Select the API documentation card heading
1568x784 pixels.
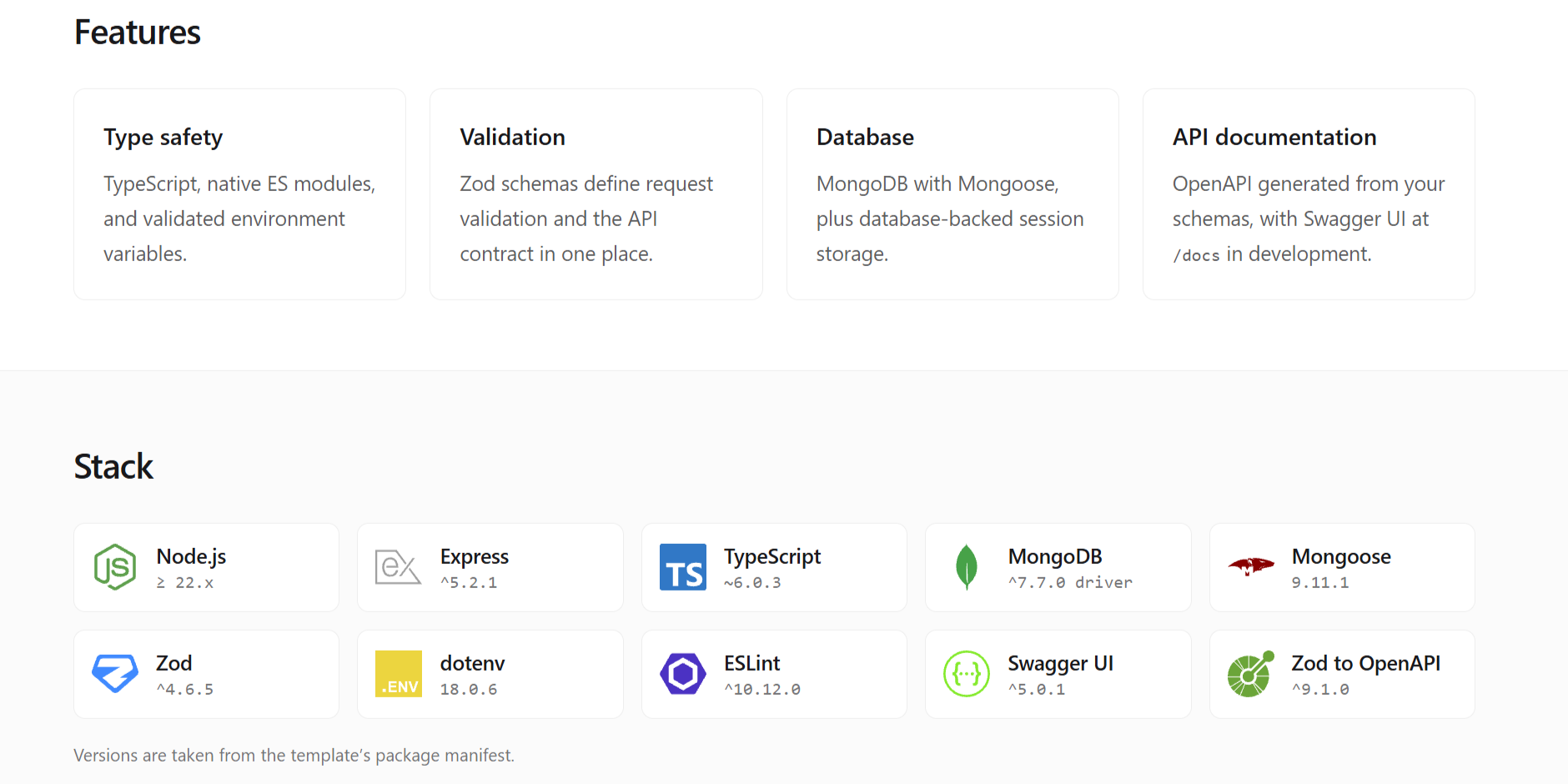tap(1274, 137)
